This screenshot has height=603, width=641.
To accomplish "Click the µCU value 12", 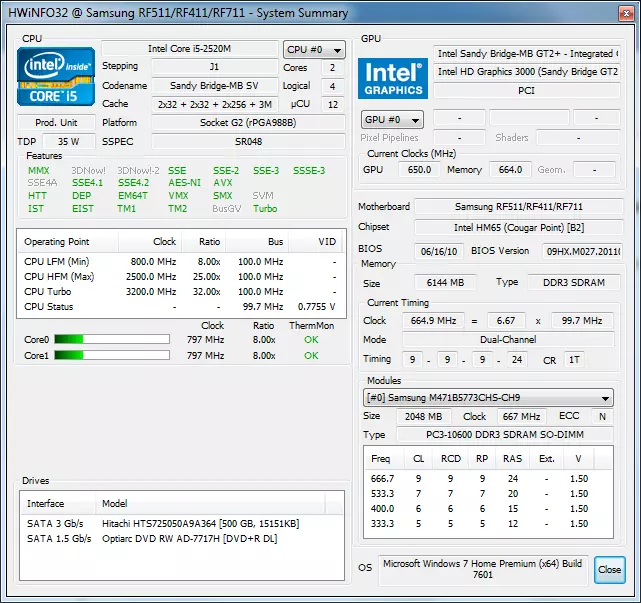I will pyautogui.click(x=332, y=105).
